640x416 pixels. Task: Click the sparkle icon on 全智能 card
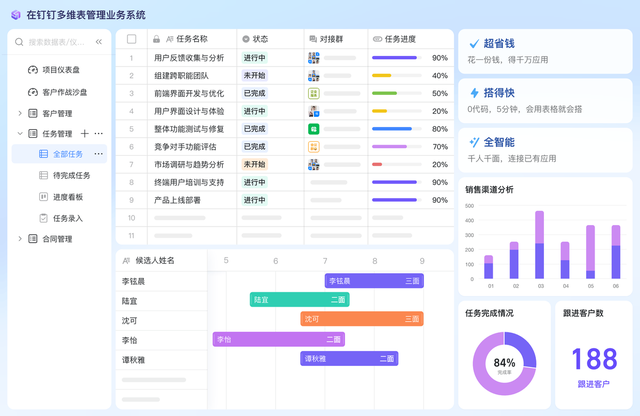click(x=474, y=142)
